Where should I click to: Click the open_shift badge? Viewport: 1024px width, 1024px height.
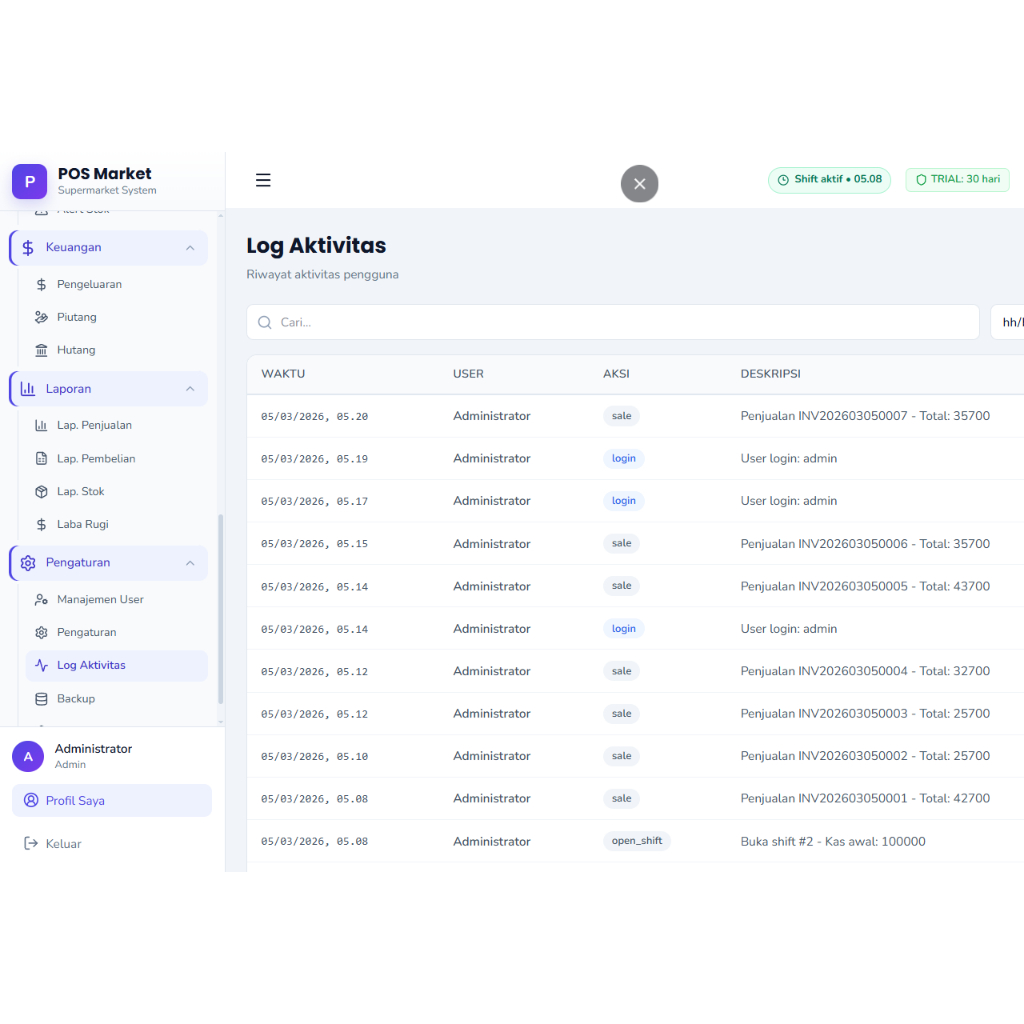click(x=637, y=841)
